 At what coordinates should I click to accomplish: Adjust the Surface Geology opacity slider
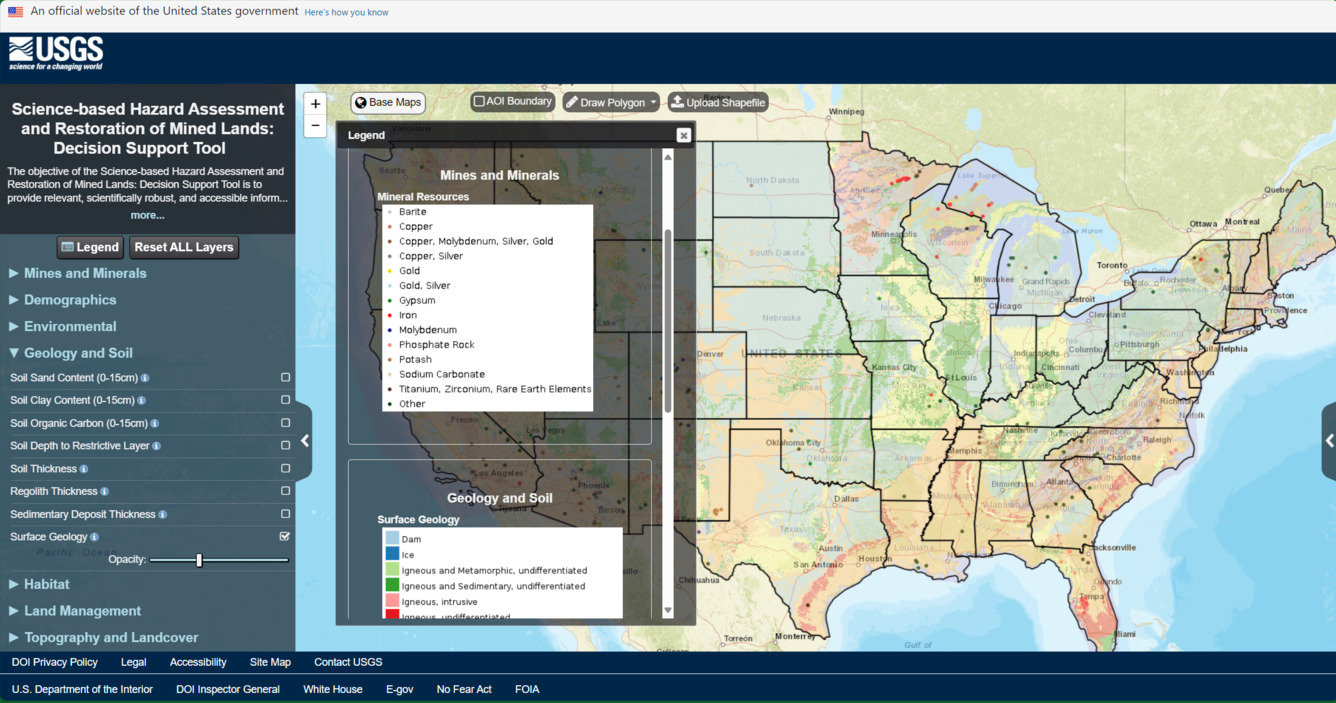pos(199,560)
